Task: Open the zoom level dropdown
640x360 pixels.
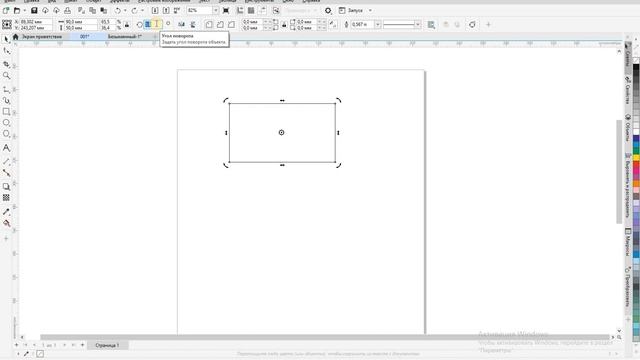Action: click(x=216, y=10)
